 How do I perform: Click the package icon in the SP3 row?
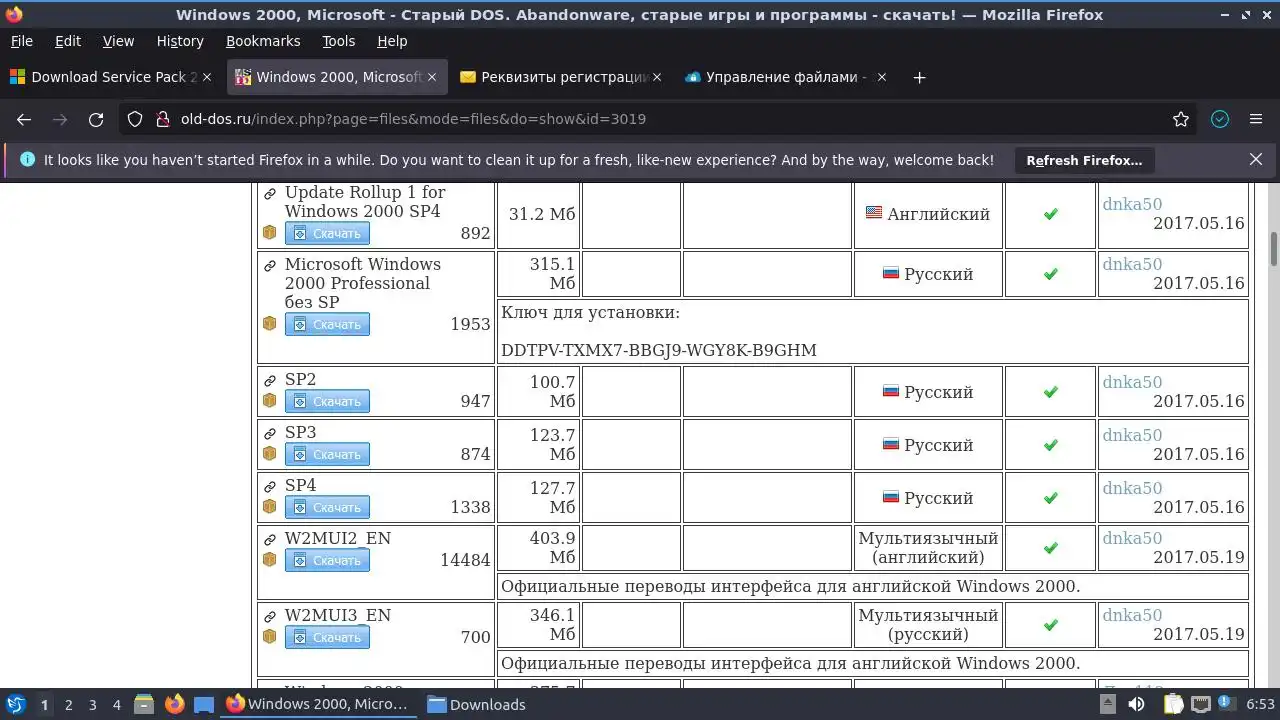(269, 453)
